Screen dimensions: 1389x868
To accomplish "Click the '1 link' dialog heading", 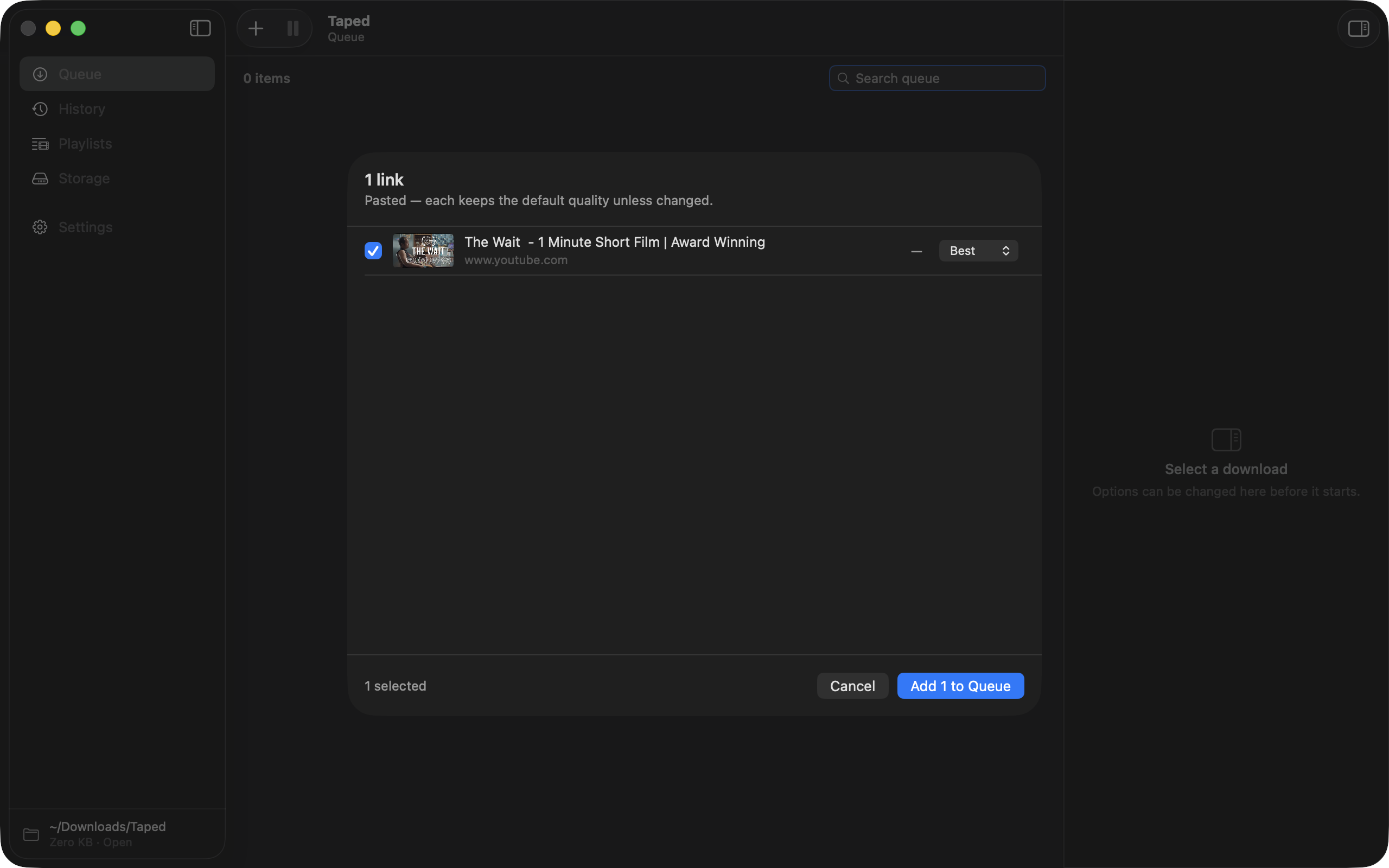I will pos(384,180).
